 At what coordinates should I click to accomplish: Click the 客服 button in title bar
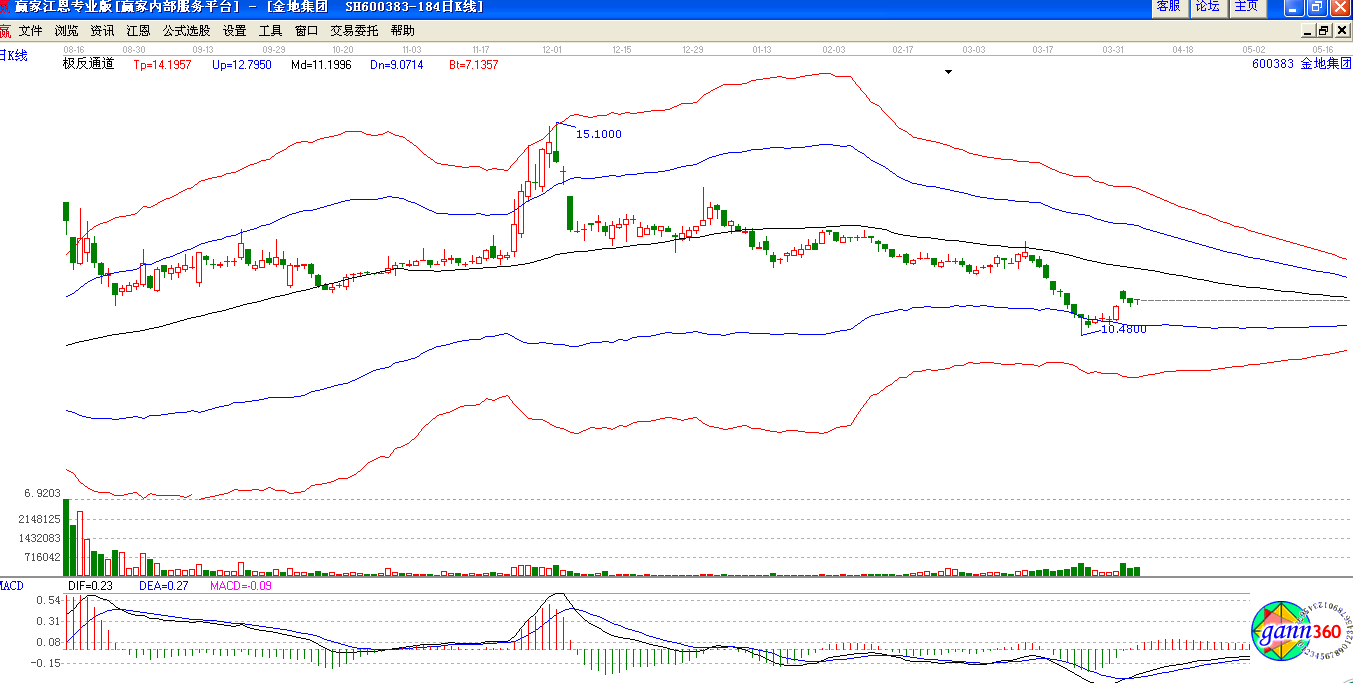[x=1168, y=7]
